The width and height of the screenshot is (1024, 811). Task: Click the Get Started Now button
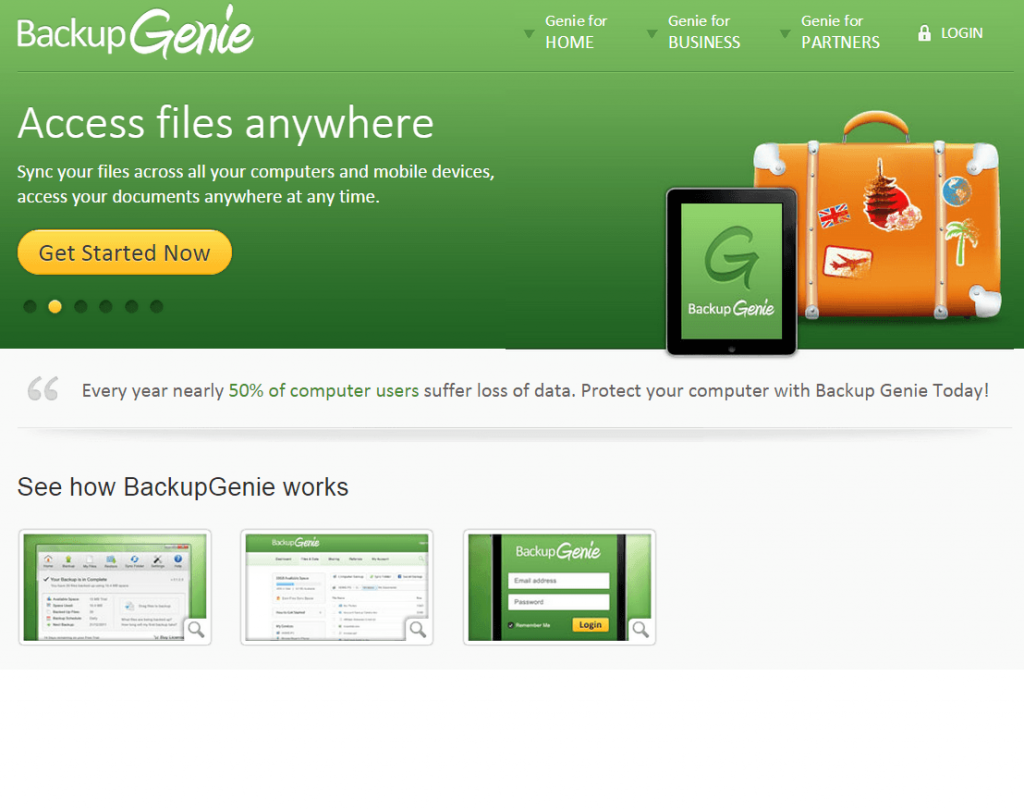[x=123, y=252]
